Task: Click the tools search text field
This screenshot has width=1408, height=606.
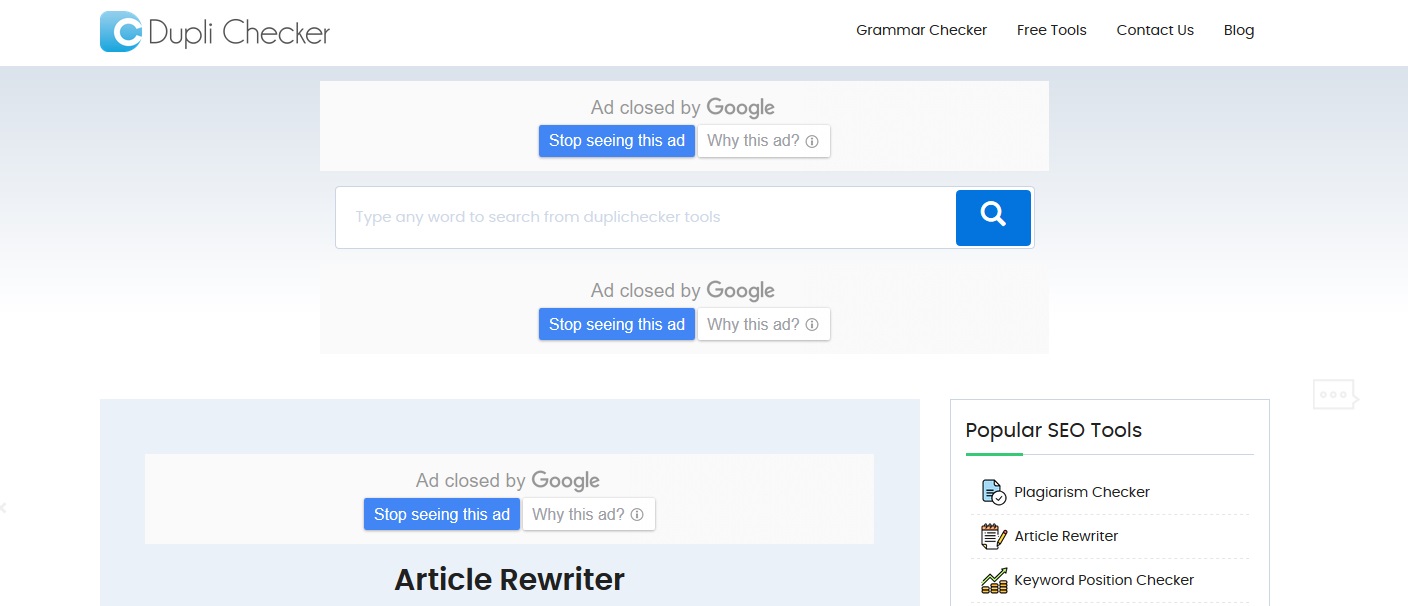Action: coord(645,217)
